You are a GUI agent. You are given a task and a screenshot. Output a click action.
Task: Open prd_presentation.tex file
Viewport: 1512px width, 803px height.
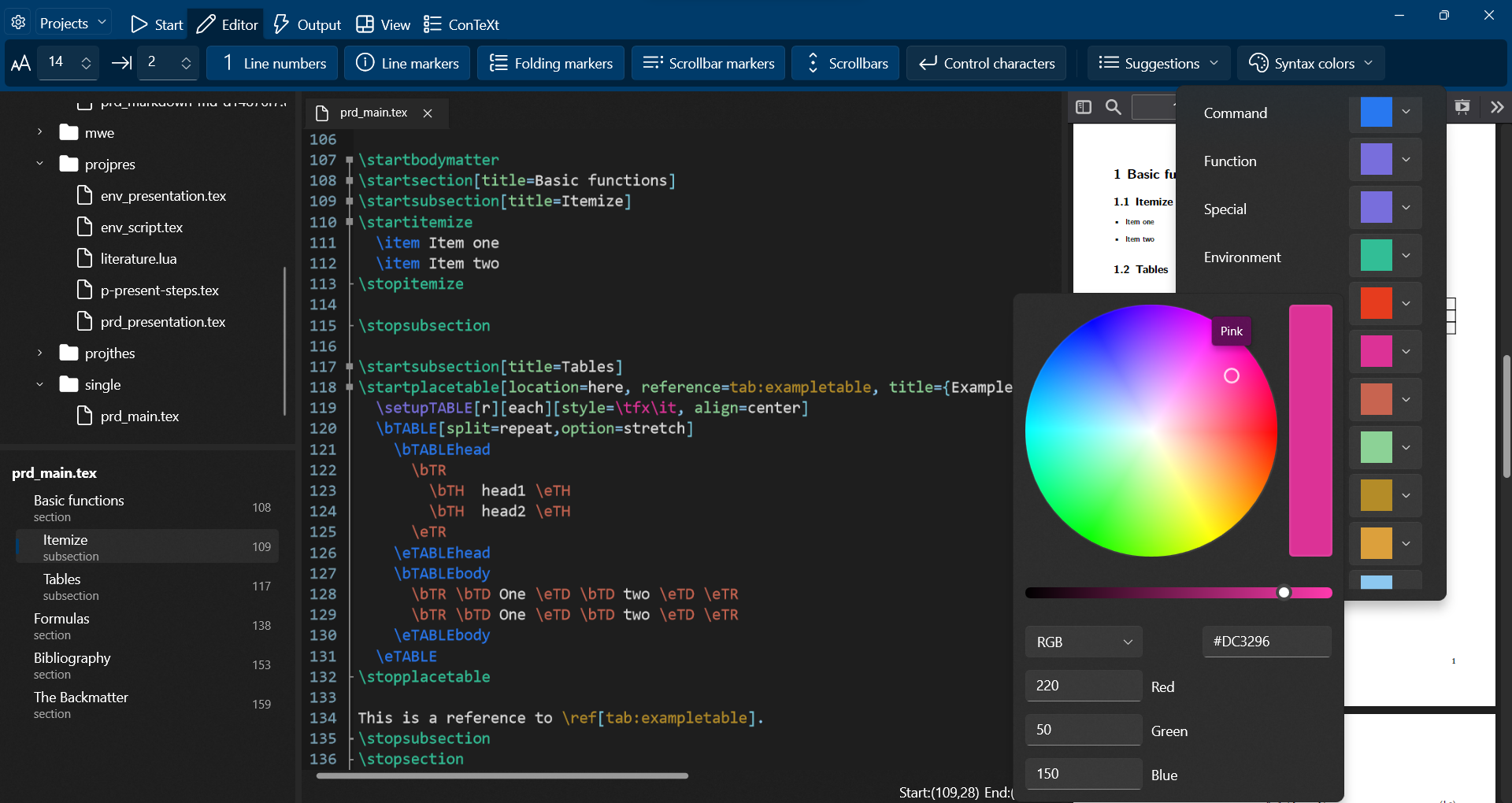click(x=151, y=321)
